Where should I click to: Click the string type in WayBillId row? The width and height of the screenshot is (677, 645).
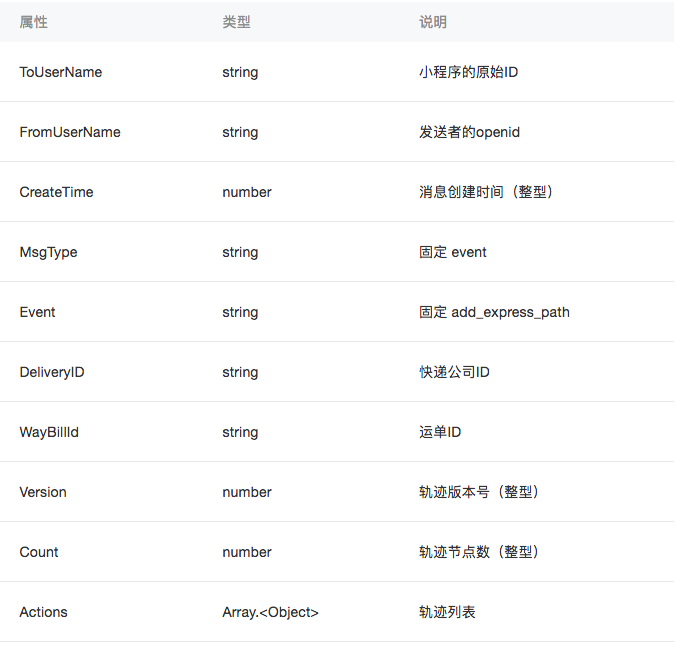point(240,432)
